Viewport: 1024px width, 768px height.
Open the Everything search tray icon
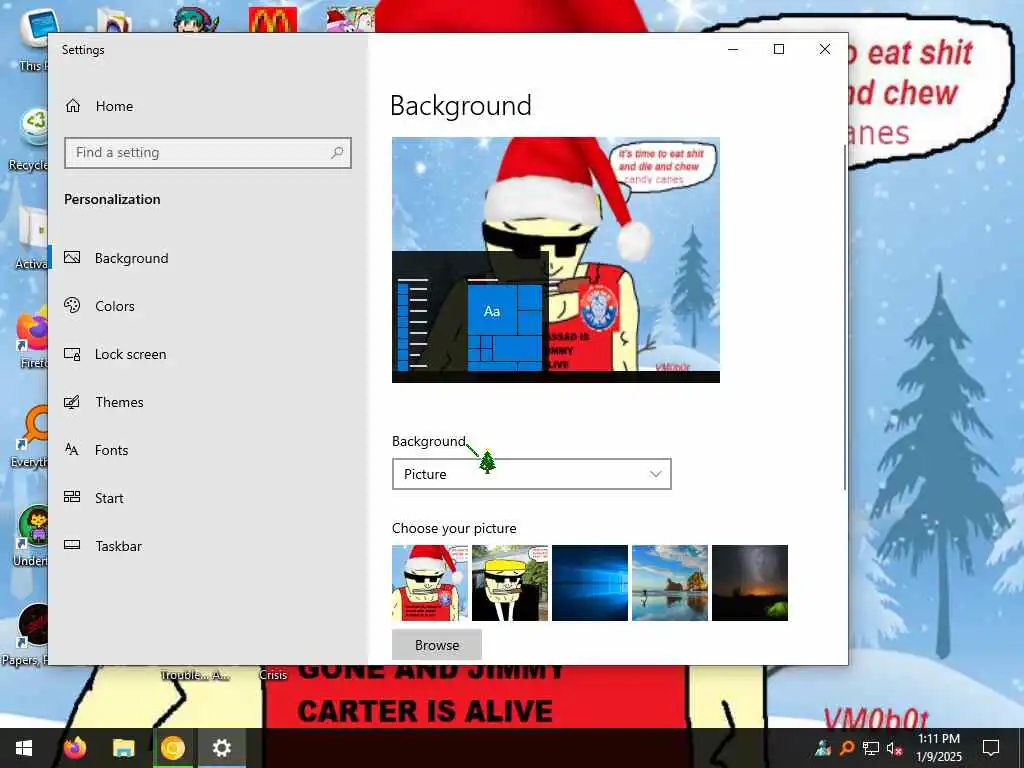click(846, 748)
